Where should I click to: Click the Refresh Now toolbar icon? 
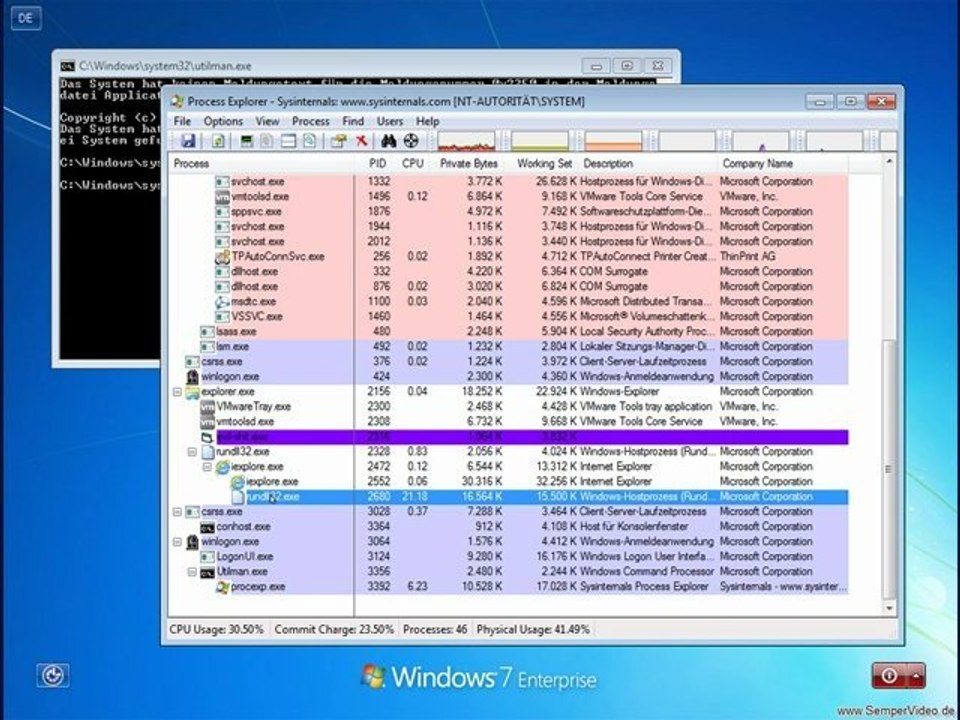(218, 141)
